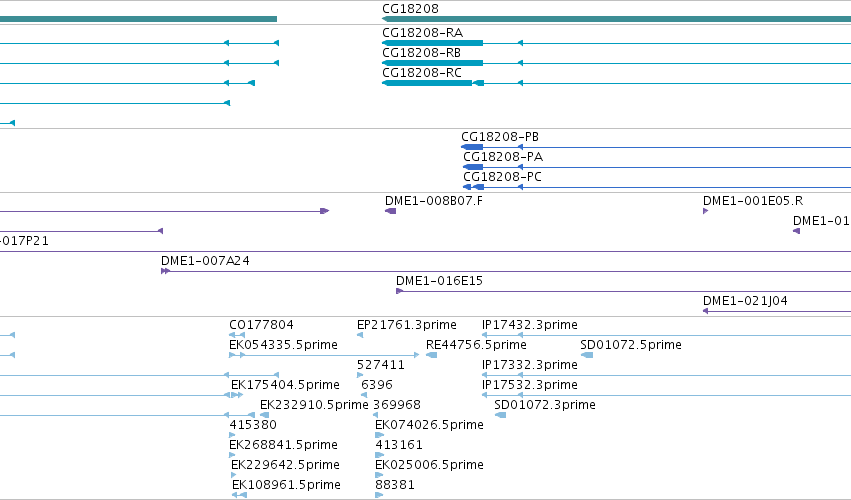Select the EK108961.5prime EST arrow
The height and width of the screenshot is (500, 851).
tap(239, 495)
